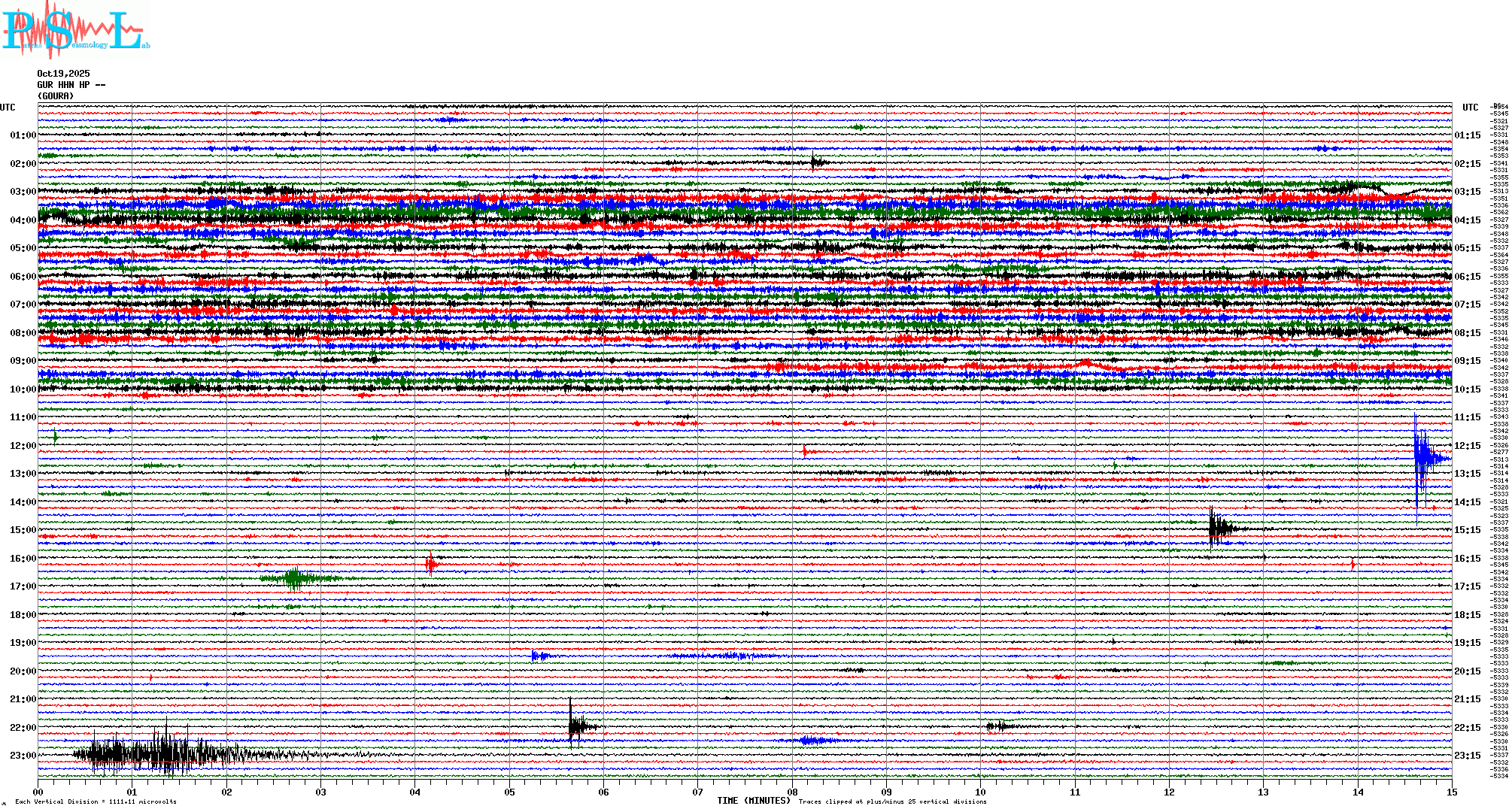
Task: Click the TIME (MINUTES) axis title
Action: point(753,801)
